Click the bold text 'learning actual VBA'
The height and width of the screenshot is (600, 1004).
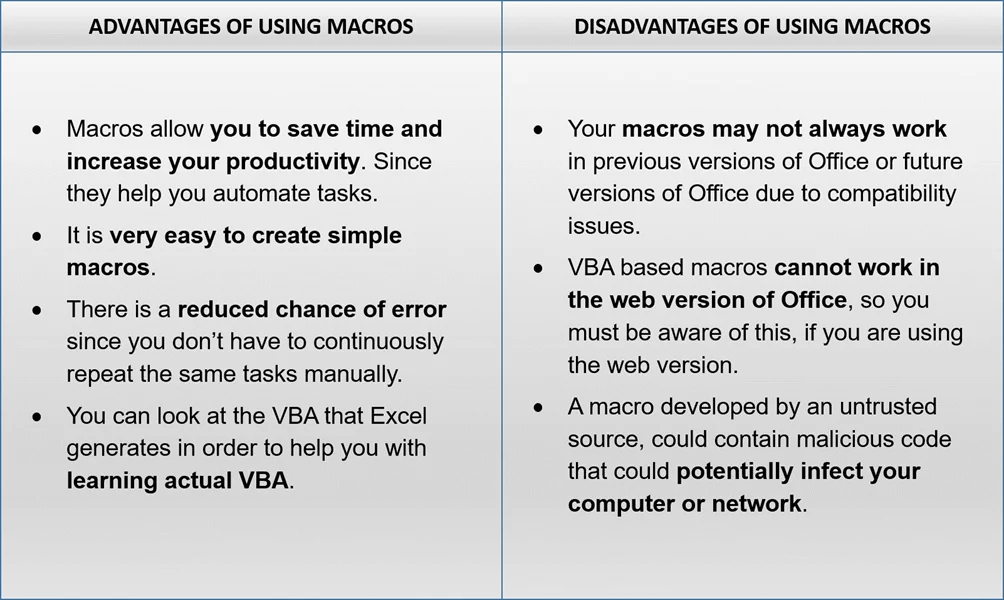[177, 480]
